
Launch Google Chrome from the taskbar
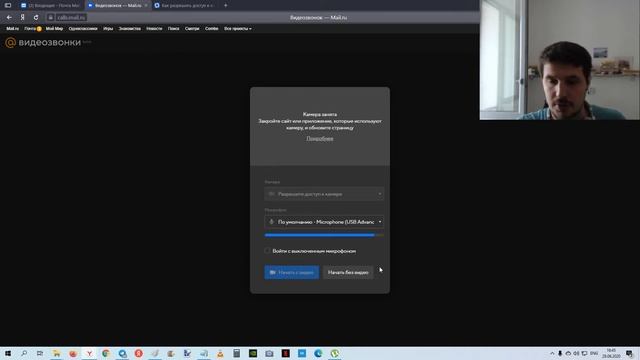[x=106, y=353]
